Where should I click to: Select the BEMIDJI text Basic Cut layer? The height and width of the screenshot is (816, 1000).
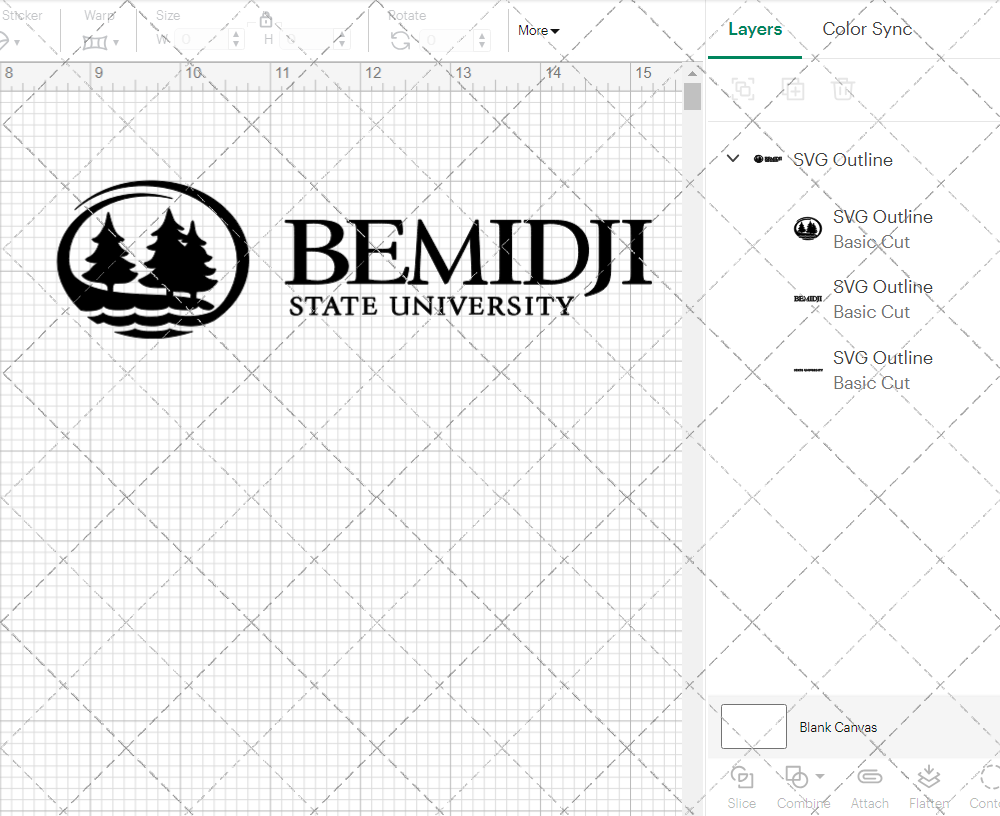[883, 299]
